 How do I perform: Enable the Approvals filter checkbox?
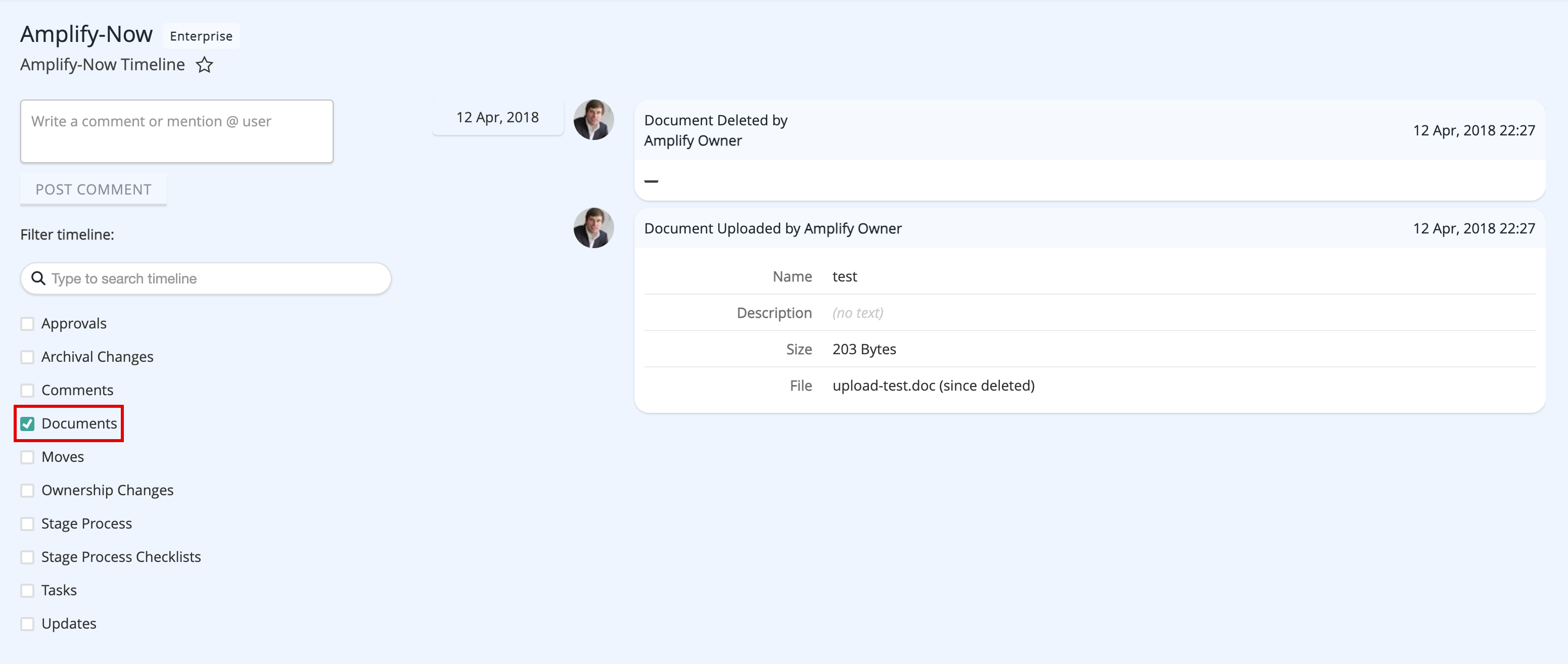click(x=27, y=324)
